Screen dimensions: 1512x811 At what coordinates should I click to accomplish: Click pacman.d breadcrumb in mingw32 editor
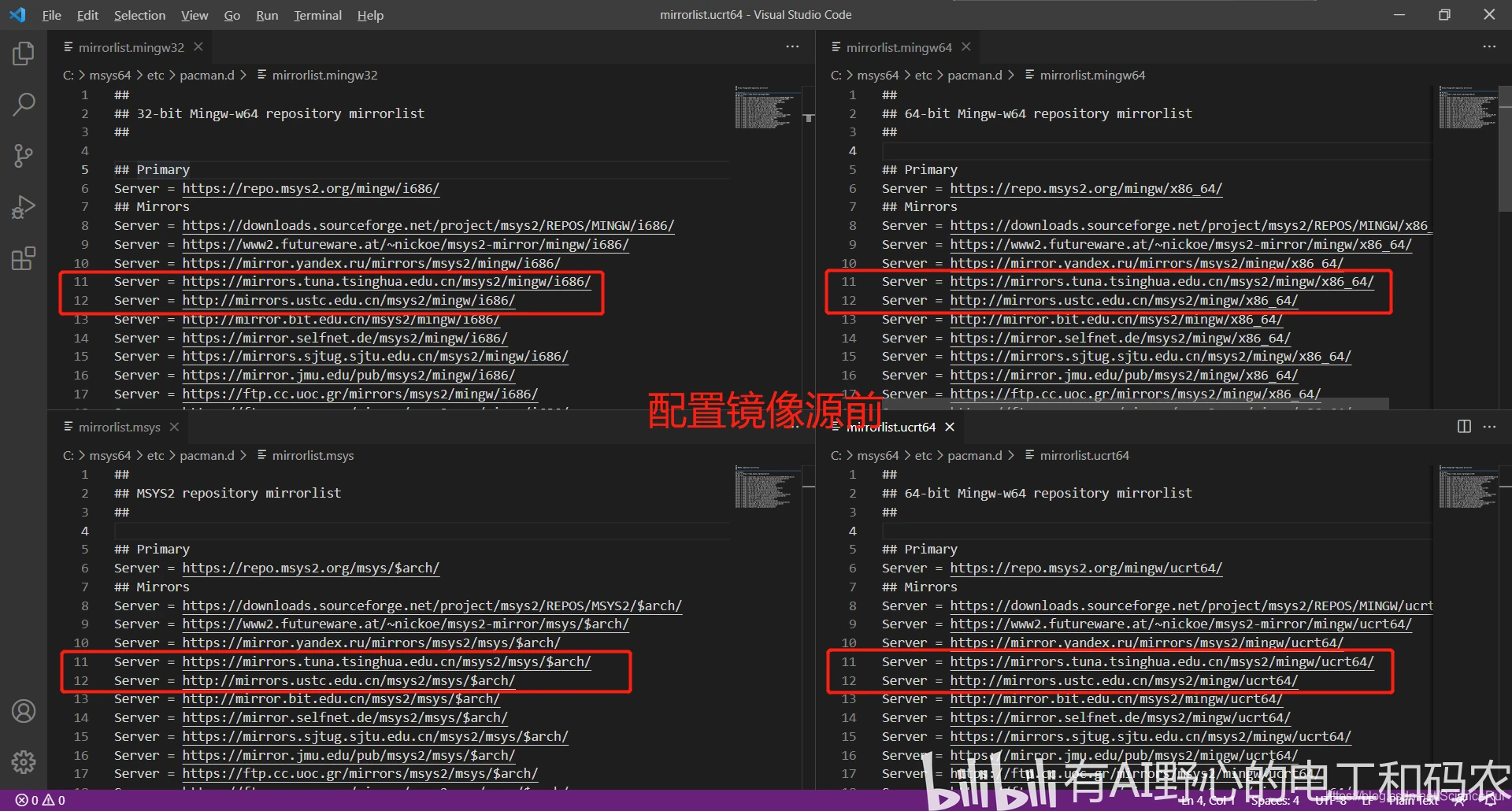(207, 75)
